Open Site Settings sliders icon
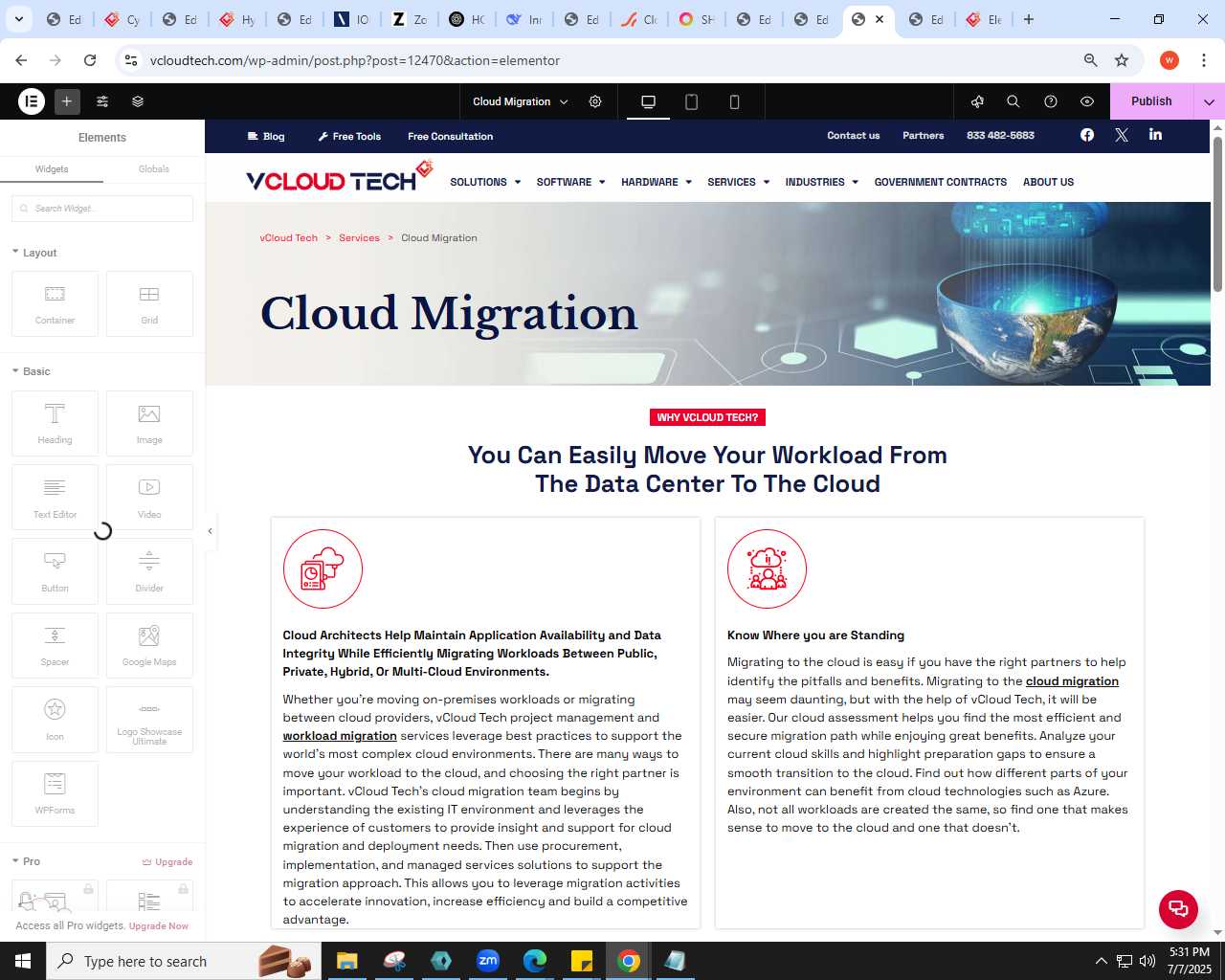The height and width of the screenshot is (980, 1225). pyautogui.click(x=102, y=101)
